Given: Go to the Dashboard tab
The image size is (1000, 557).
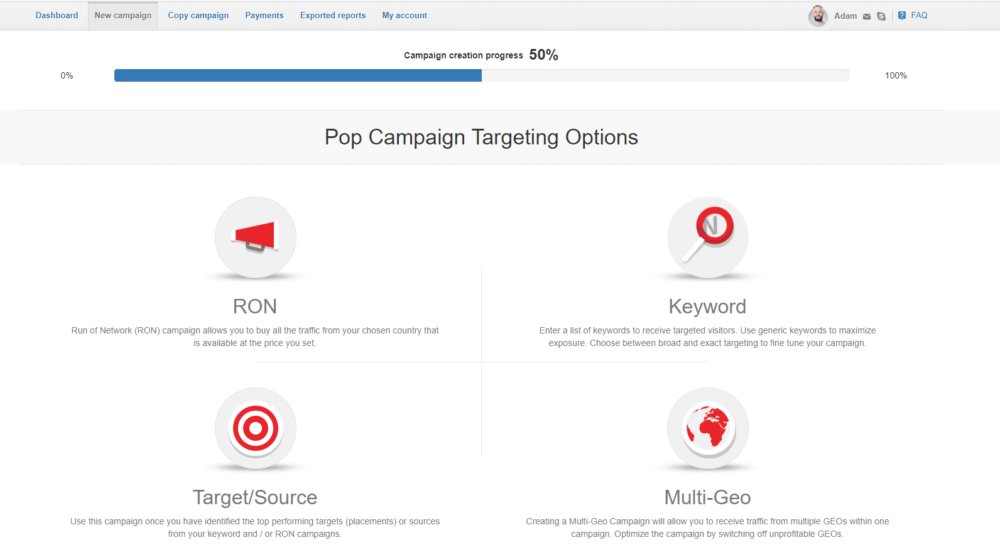Looking at the screenshot, I should (56, 15).
